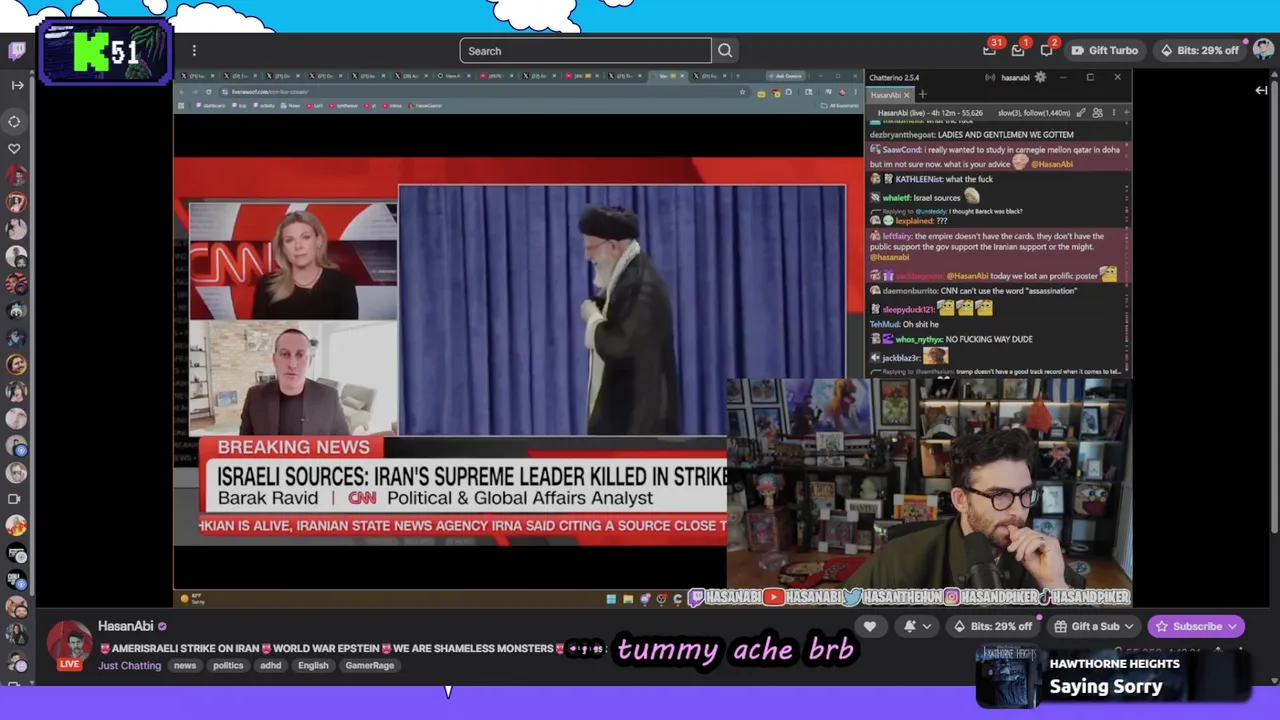Click the purple Subscribe button
The width and height of the screenshot is (1280, 720).
tap(1196, 627)
